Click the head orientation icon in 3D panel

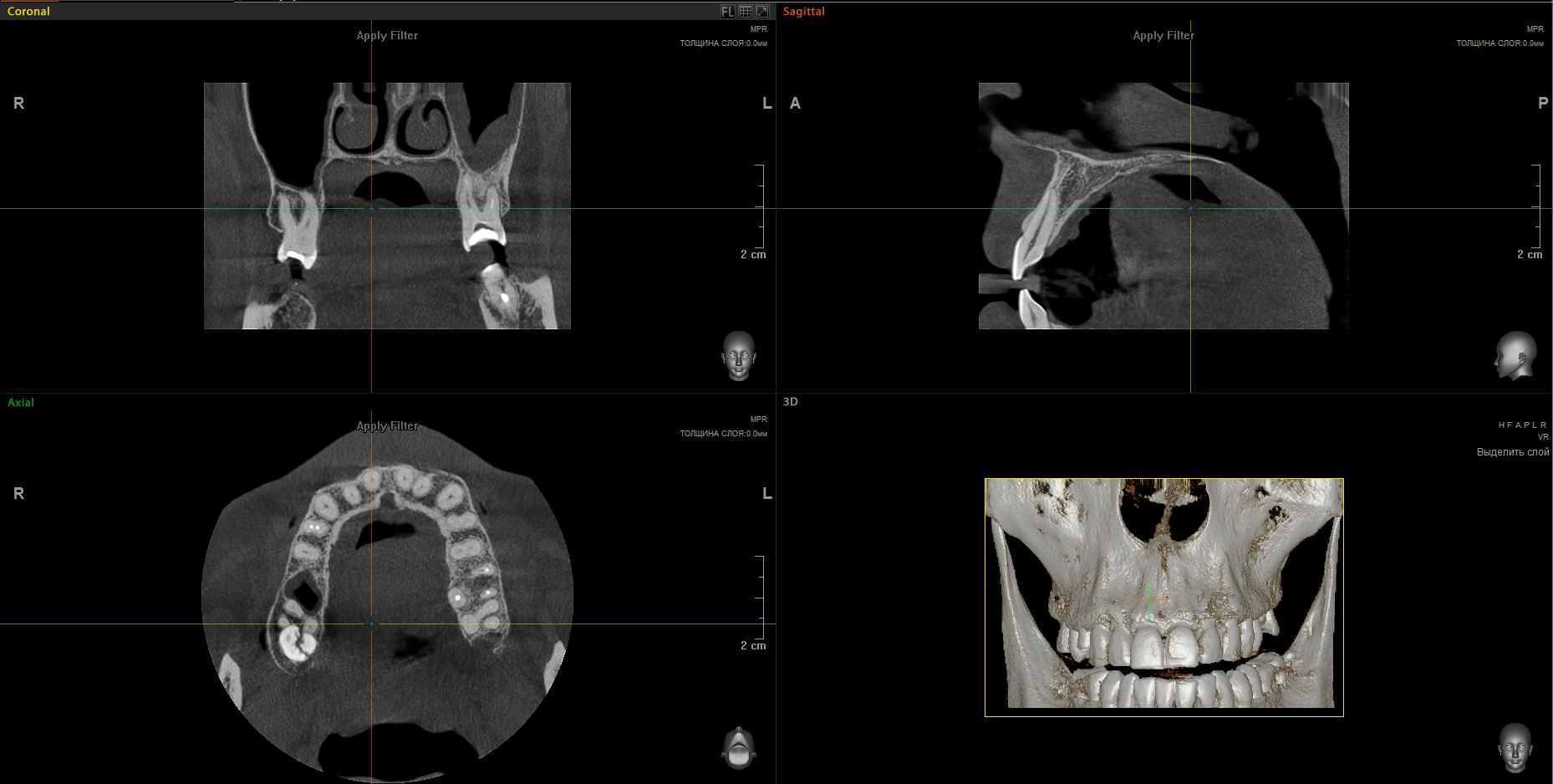point(1516,746)
